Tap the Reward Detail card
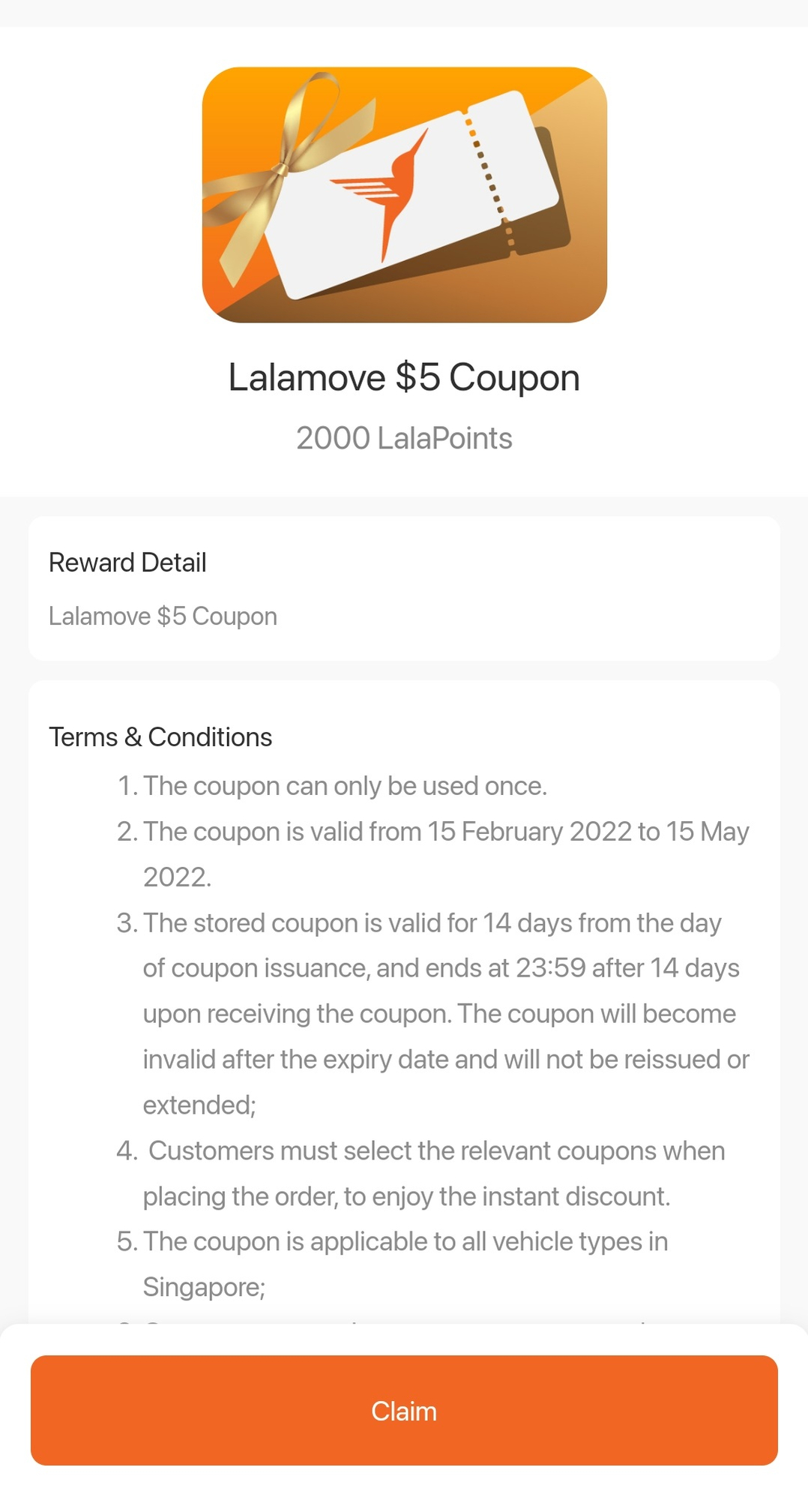 (404, 588)
